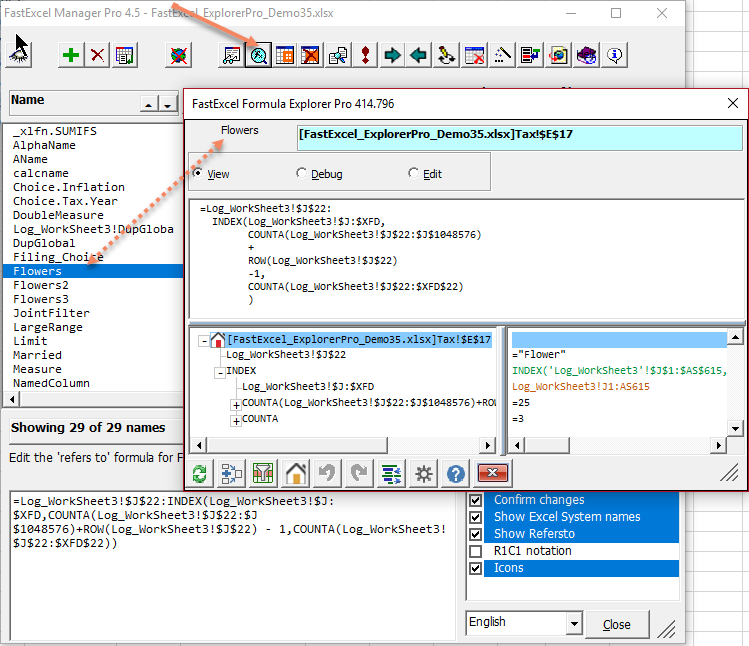Click the yellow pencil tool icon
749x646 pixels.
pos(446,55)
